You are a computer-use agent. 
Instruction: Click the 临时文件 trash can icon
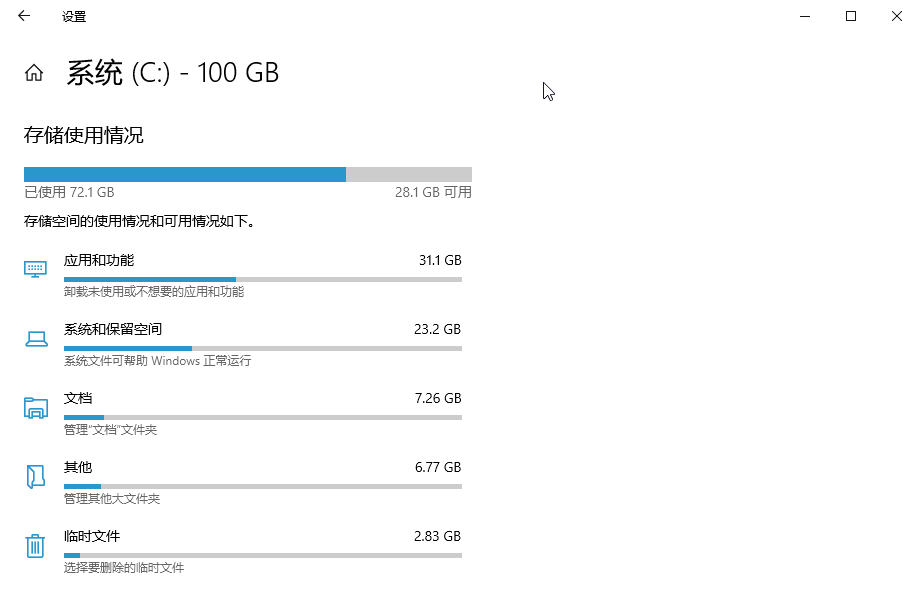tap(35, 545)
